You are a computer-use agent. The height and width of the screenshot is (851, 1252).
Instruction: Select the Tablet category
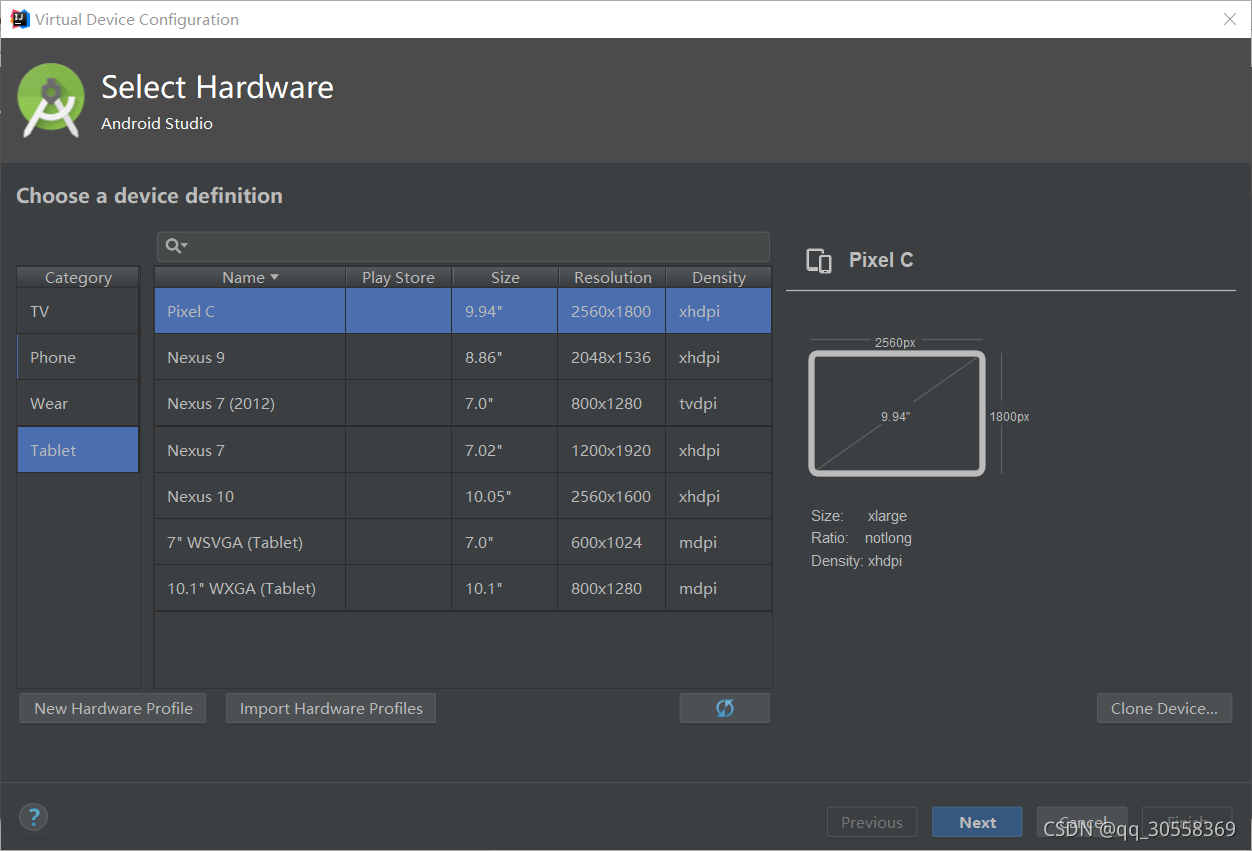pyautogui.click(x=78, y=450)
